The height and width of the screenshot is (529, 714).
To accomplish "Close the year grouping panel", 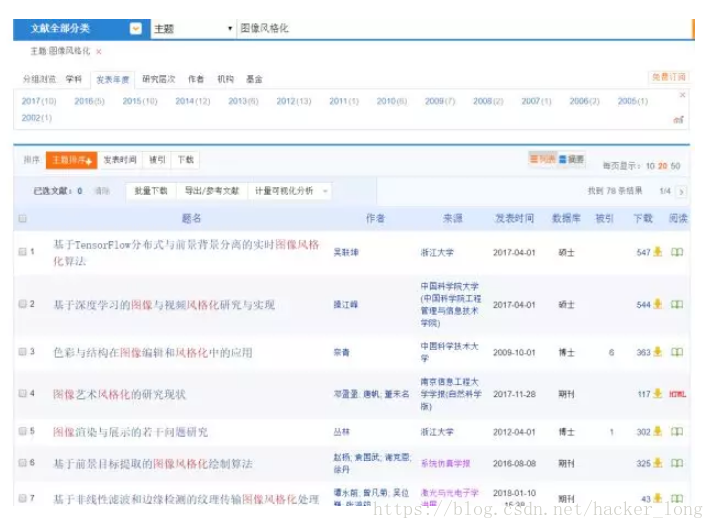I will [682, 95].
